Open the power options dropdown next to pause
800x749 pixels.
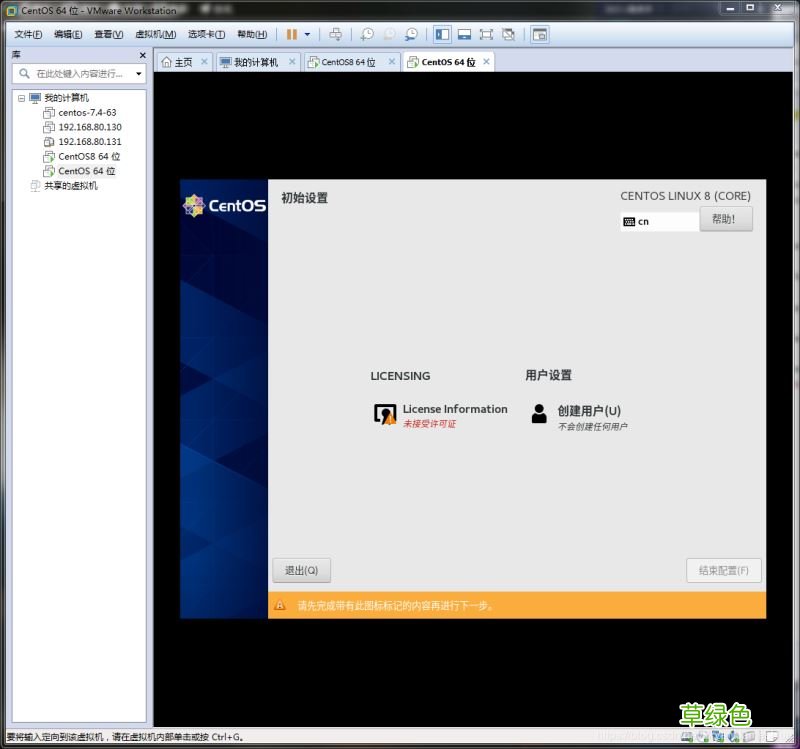point(307,34)
